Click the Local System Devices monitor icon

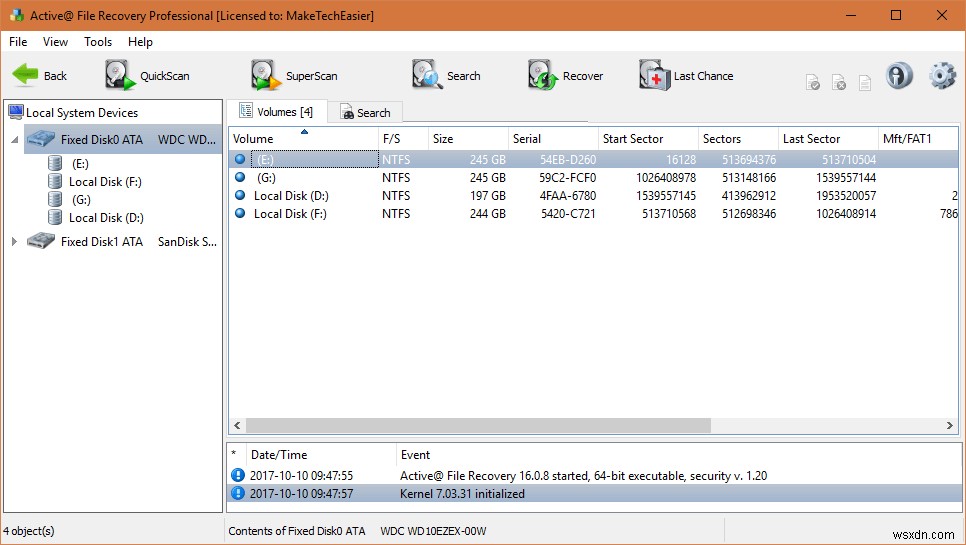[x=15, y=112]
